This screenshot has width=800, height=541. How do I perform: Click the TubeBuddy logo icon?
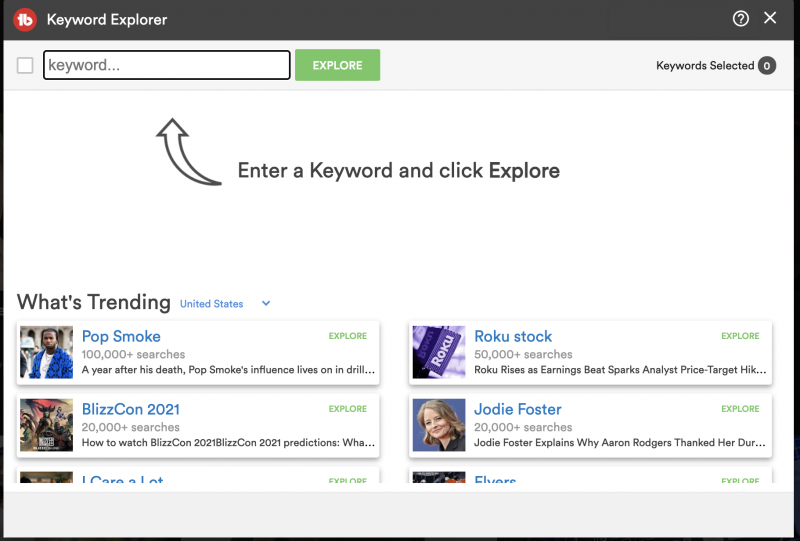25,19
